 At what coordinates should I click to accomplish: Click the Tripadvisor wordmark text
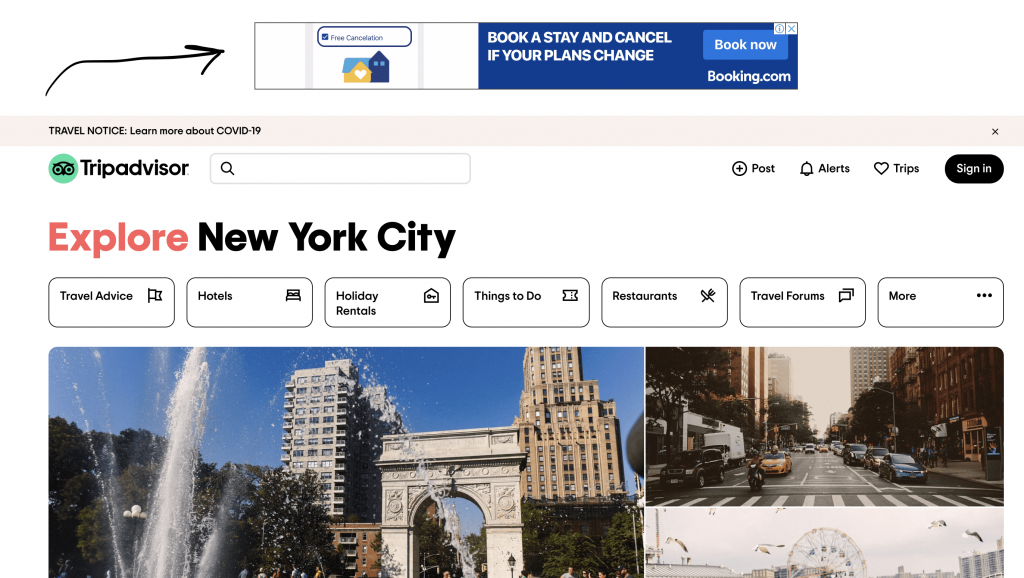[x=135, y=169]
